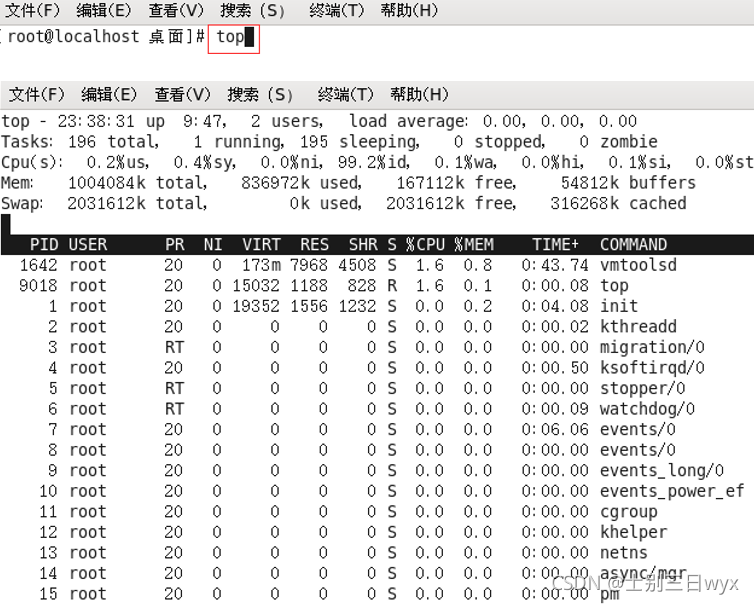
Task: Click '316268k cached' value
Action: pyautogui.click(x=619, y=204)
